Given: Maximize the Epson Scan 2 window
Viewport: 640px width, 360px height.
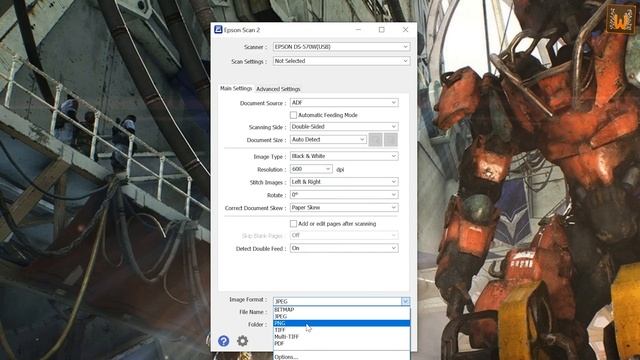Looking at the screenshot, I should 382,30.
